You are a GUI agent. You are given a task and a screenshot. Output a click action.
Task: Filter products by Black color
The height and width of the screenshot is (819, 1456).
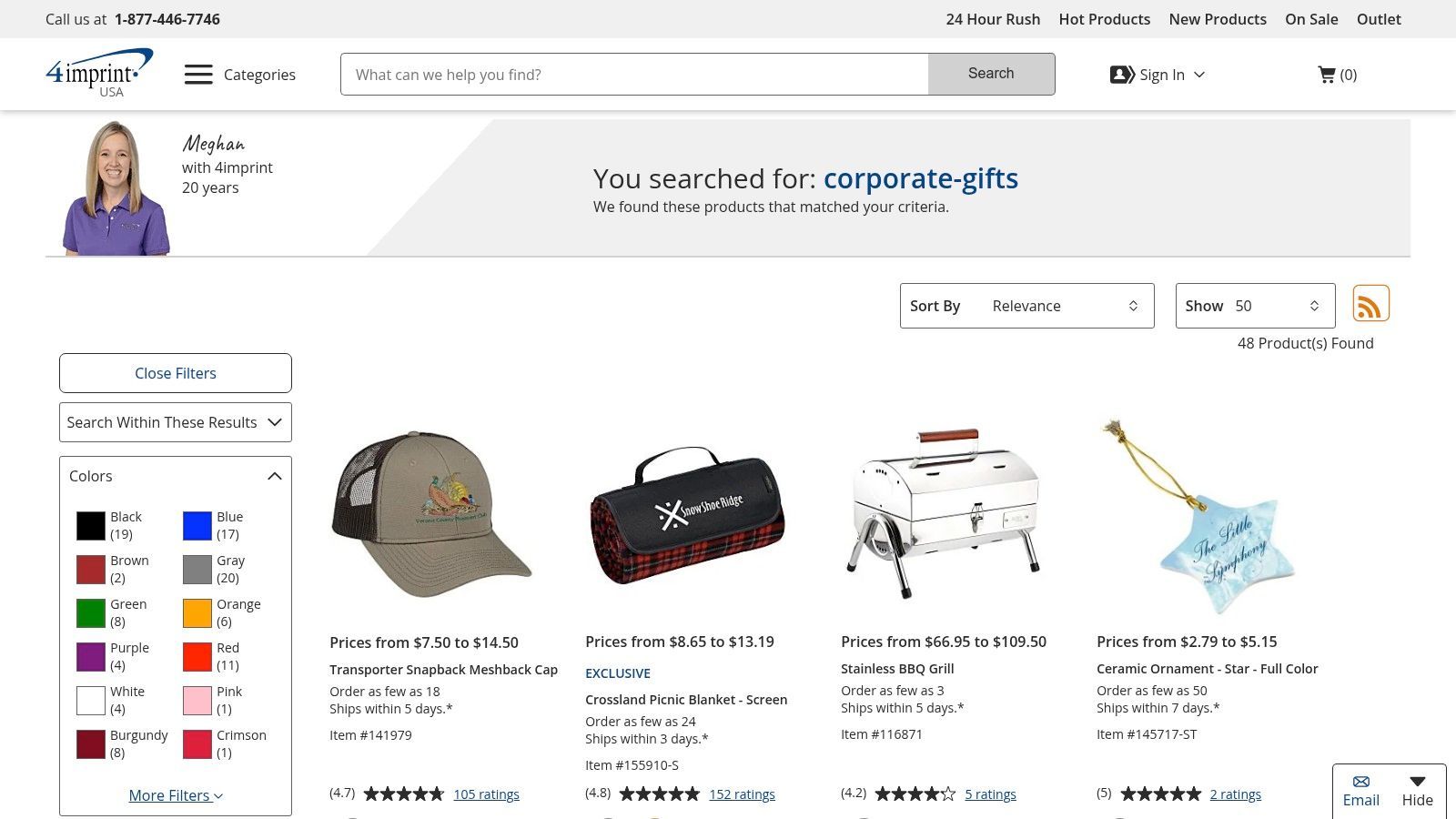[90, 524]
